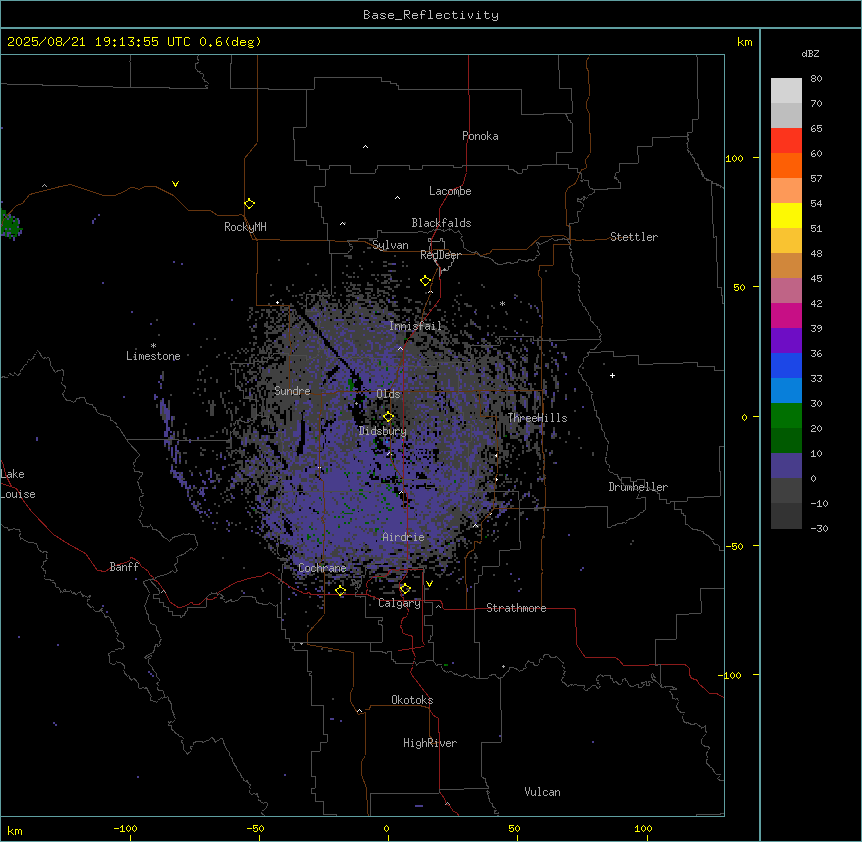Pick the orange 57-60 dBZ legend swatch
This screenshot has height=842, width=862.
(x=786, y=165)
